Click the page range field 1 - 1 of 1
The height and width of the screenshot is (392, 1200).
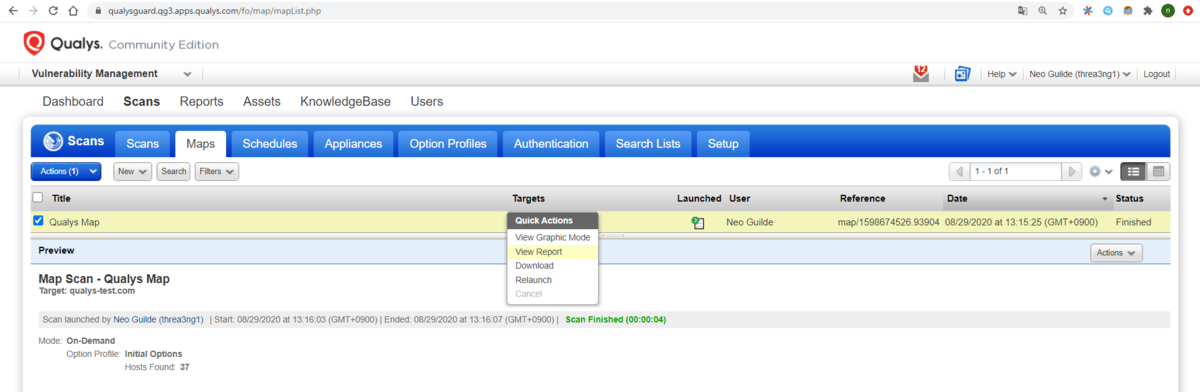coord(1016,172)
